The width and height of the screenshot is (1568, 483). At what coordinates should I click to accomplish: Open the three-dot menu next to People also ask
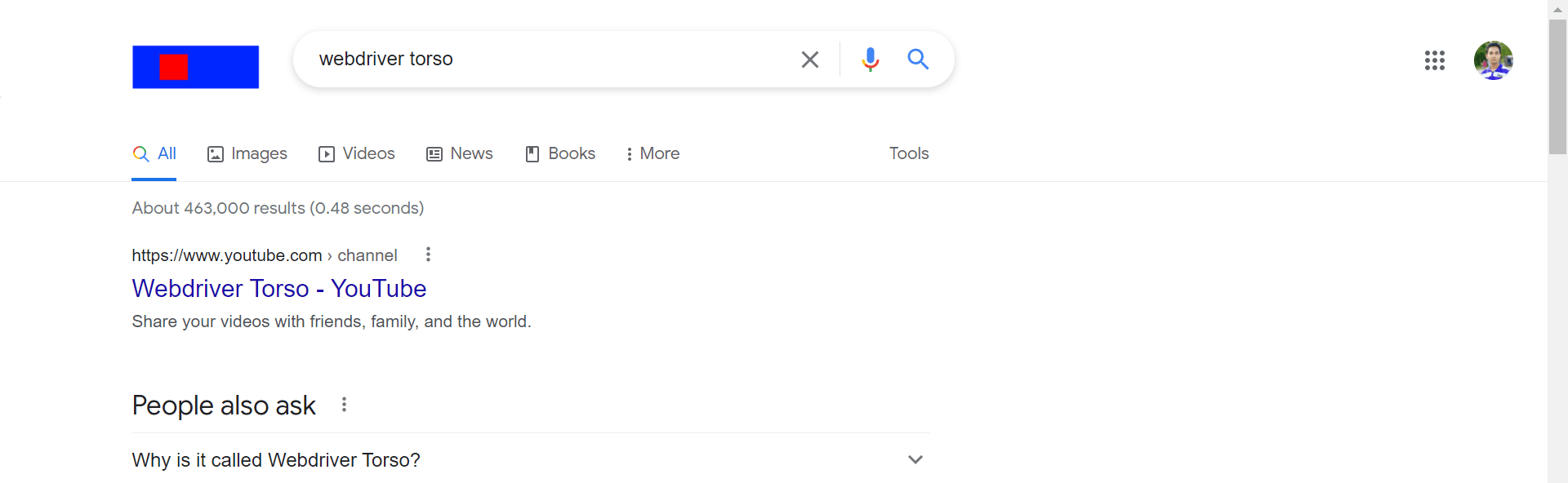click(345, 405)
